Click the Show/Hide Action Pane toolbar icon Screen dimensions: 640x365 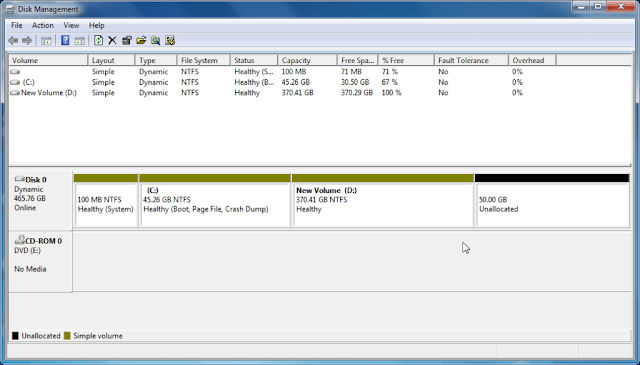click(80, 40)
